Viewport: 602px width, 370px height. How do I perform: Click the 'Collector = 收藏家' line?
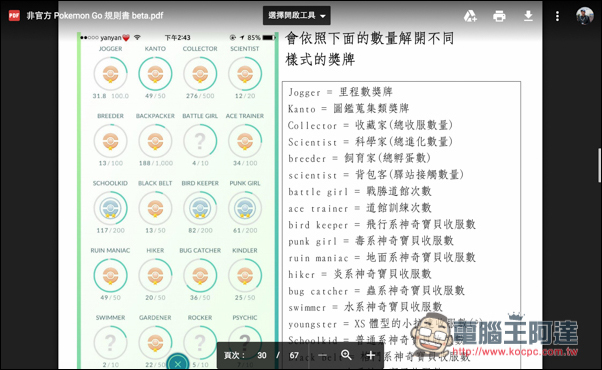tap(370, 125)
